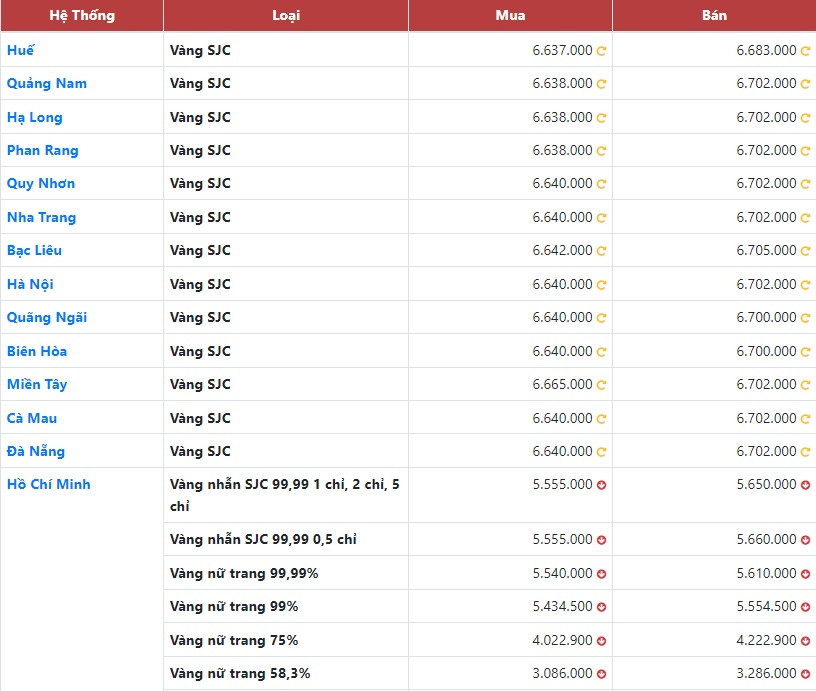The image size is (816, 691).
Task: Click the refresh icon next to Nha Trang buy price
Action: [x=601, y=218]
